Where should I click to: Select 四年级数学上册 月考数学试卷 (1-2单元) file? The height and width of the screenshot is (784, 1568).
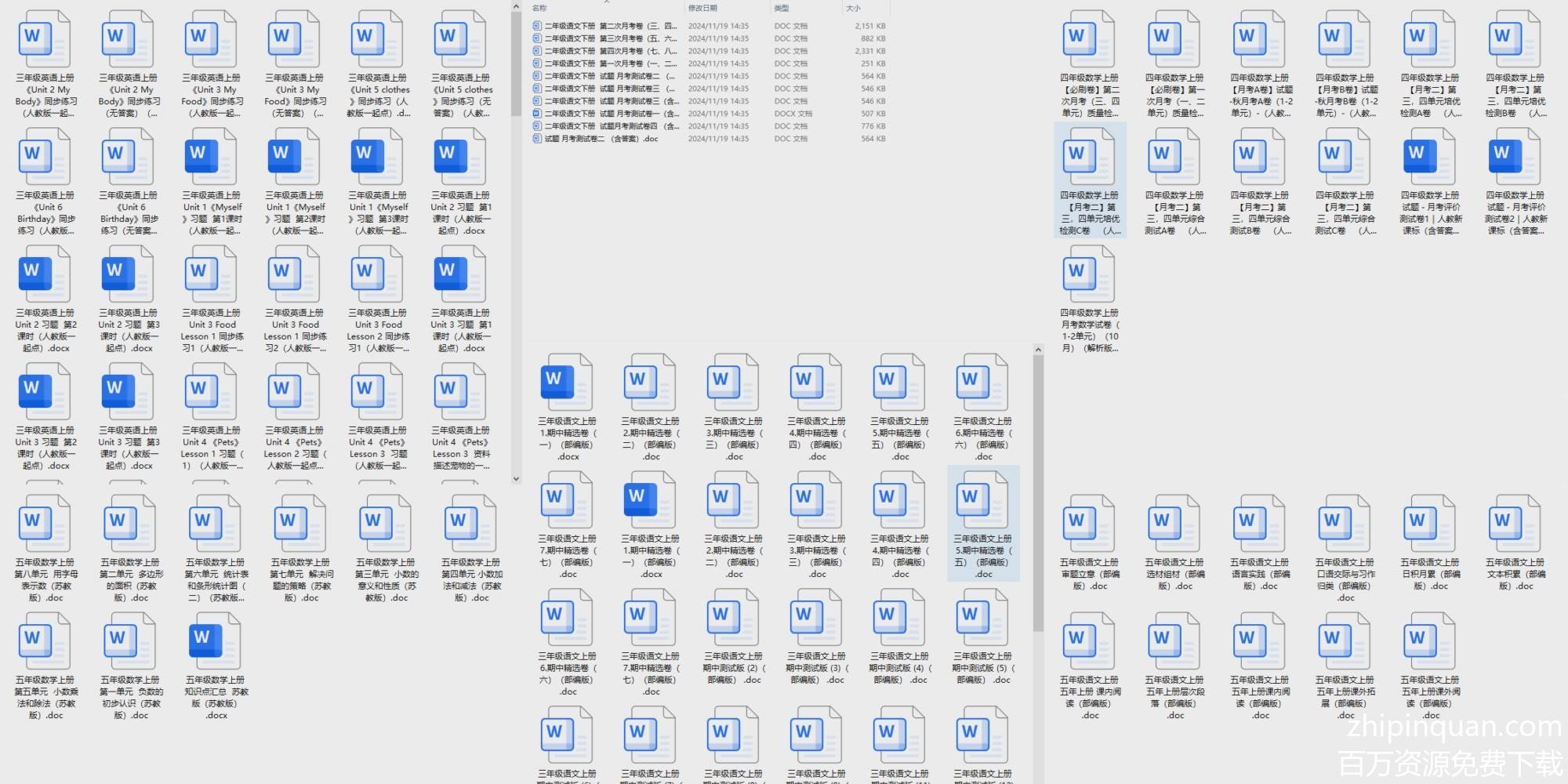(1089, 276)
